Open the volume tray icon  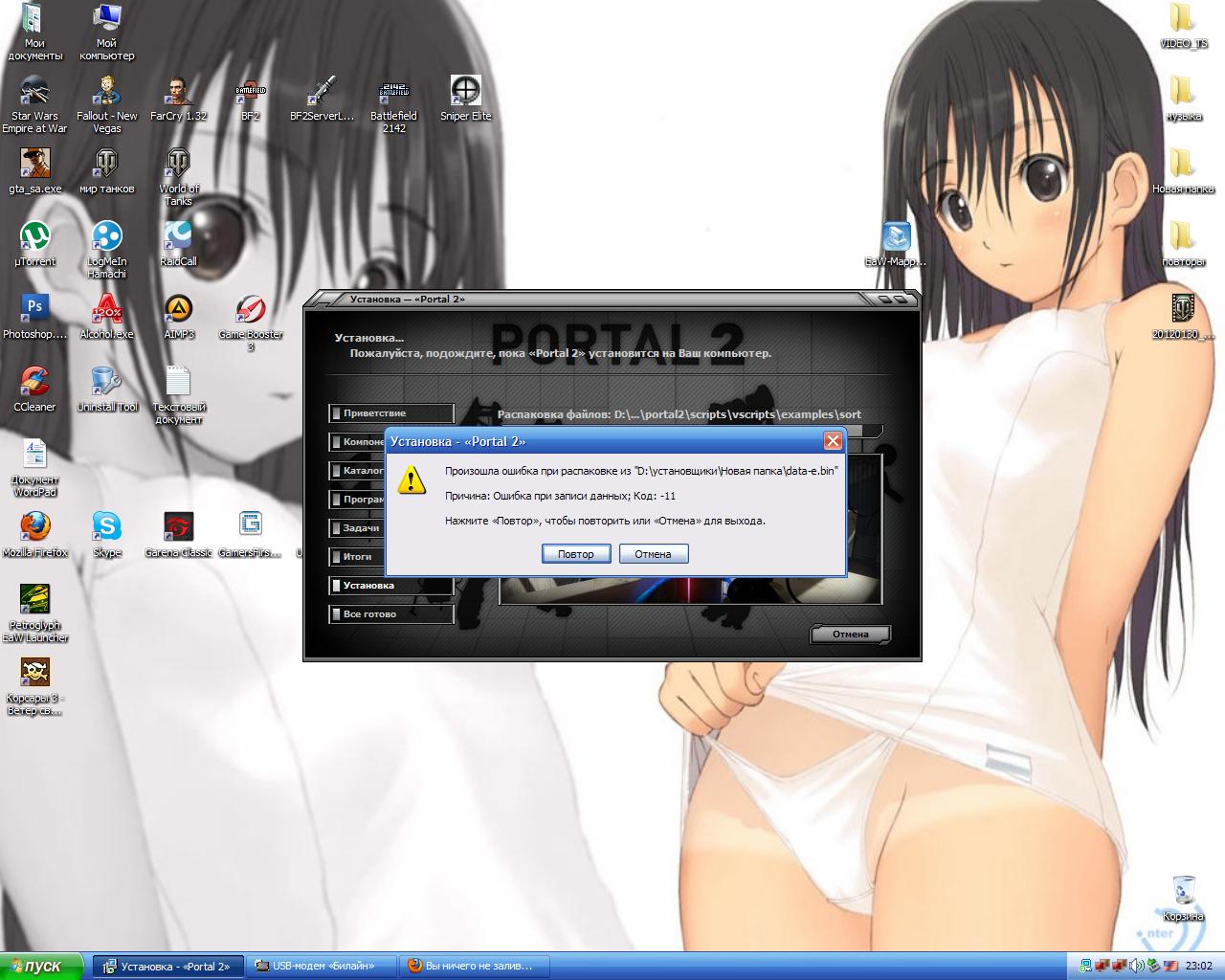[1137, 967]
